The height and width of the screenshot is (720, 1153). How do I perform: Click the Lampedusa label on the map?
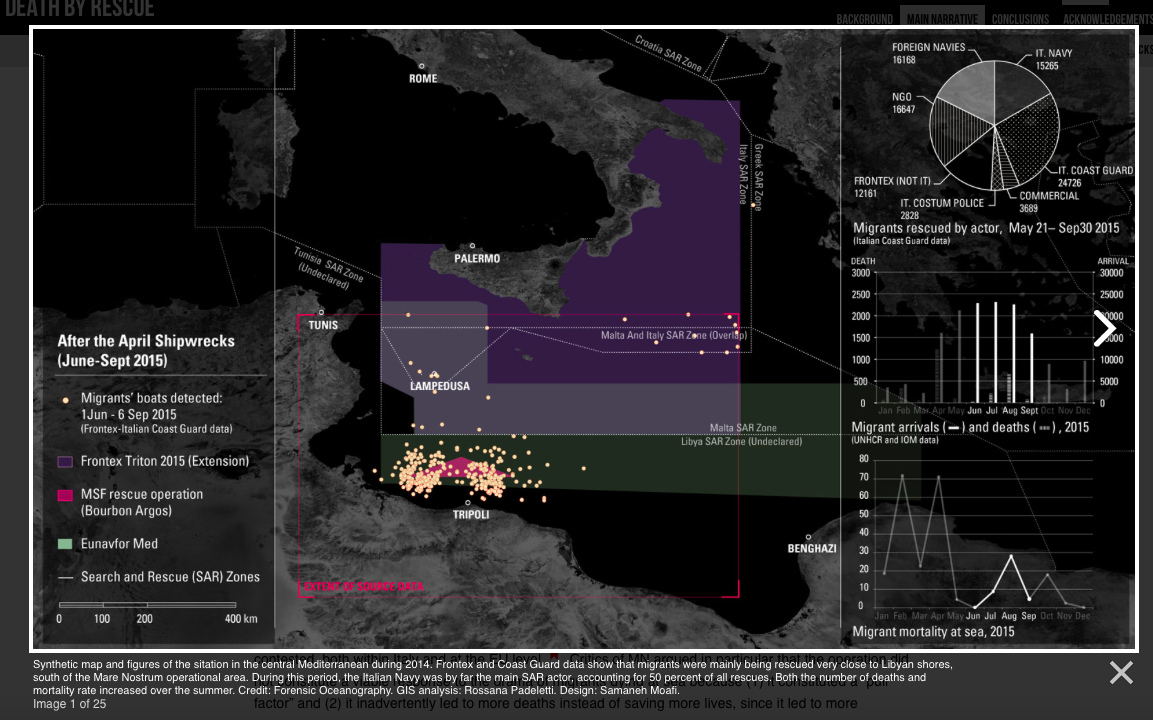(439, 386)
